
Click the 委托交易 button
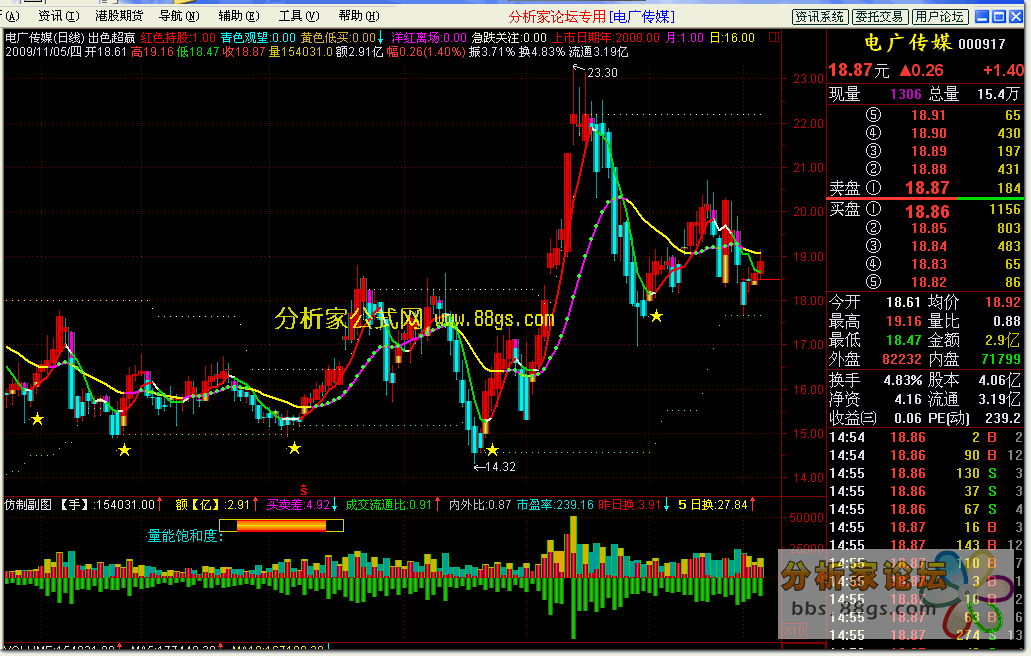pyautogui.click(x=880, y=16)
